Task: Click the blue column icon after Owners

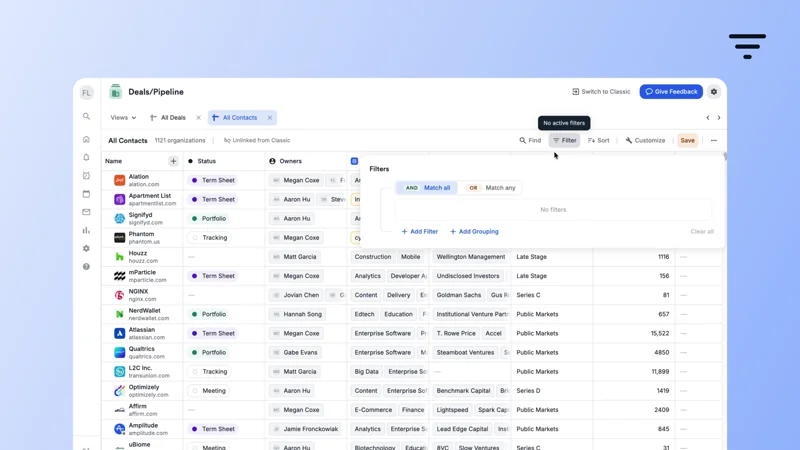Action: click(x=354, y=161)
